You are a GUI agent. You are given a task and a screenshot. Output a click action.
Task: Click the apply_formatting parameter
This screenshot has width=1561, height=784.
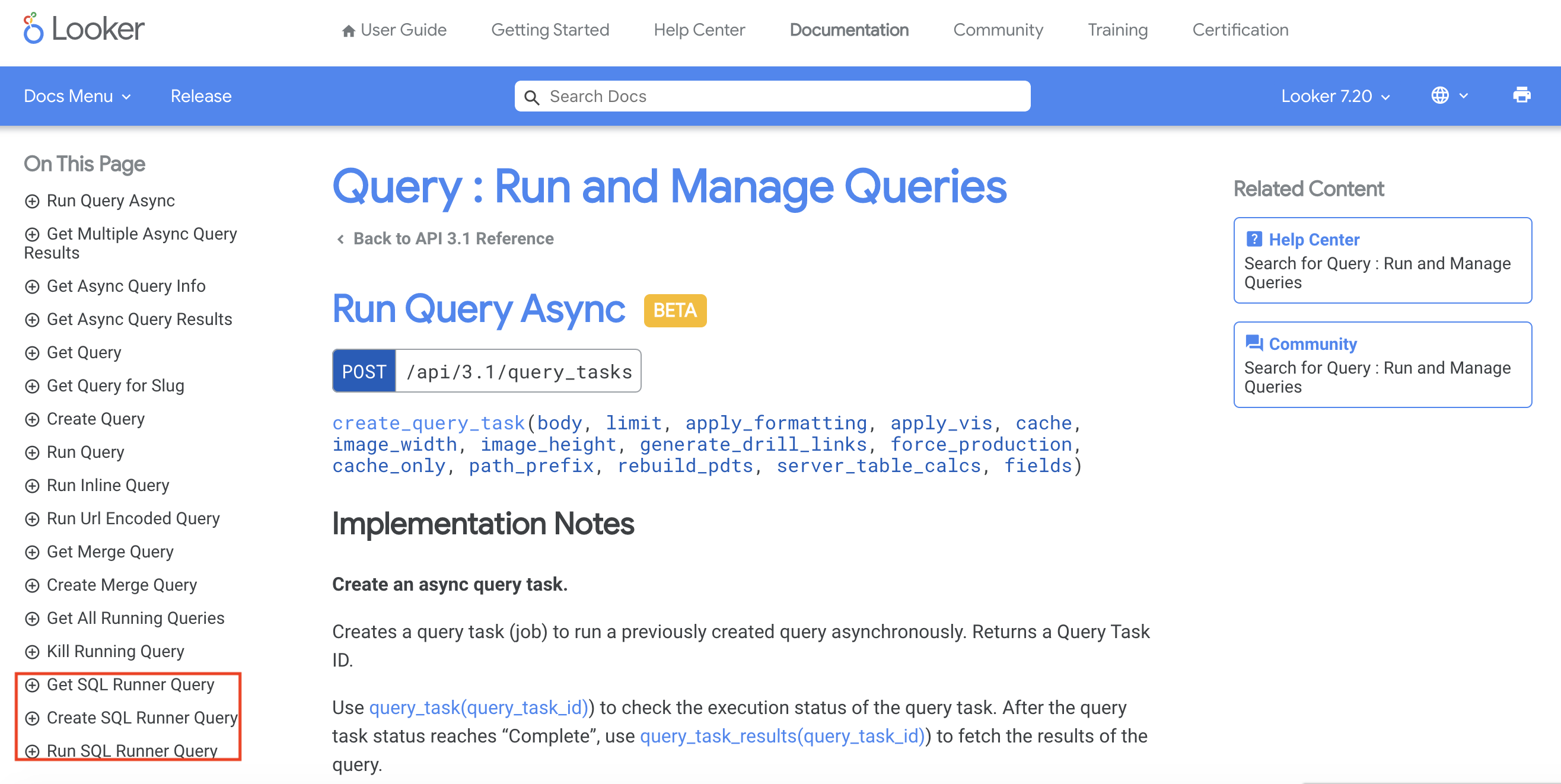[776, 423]
